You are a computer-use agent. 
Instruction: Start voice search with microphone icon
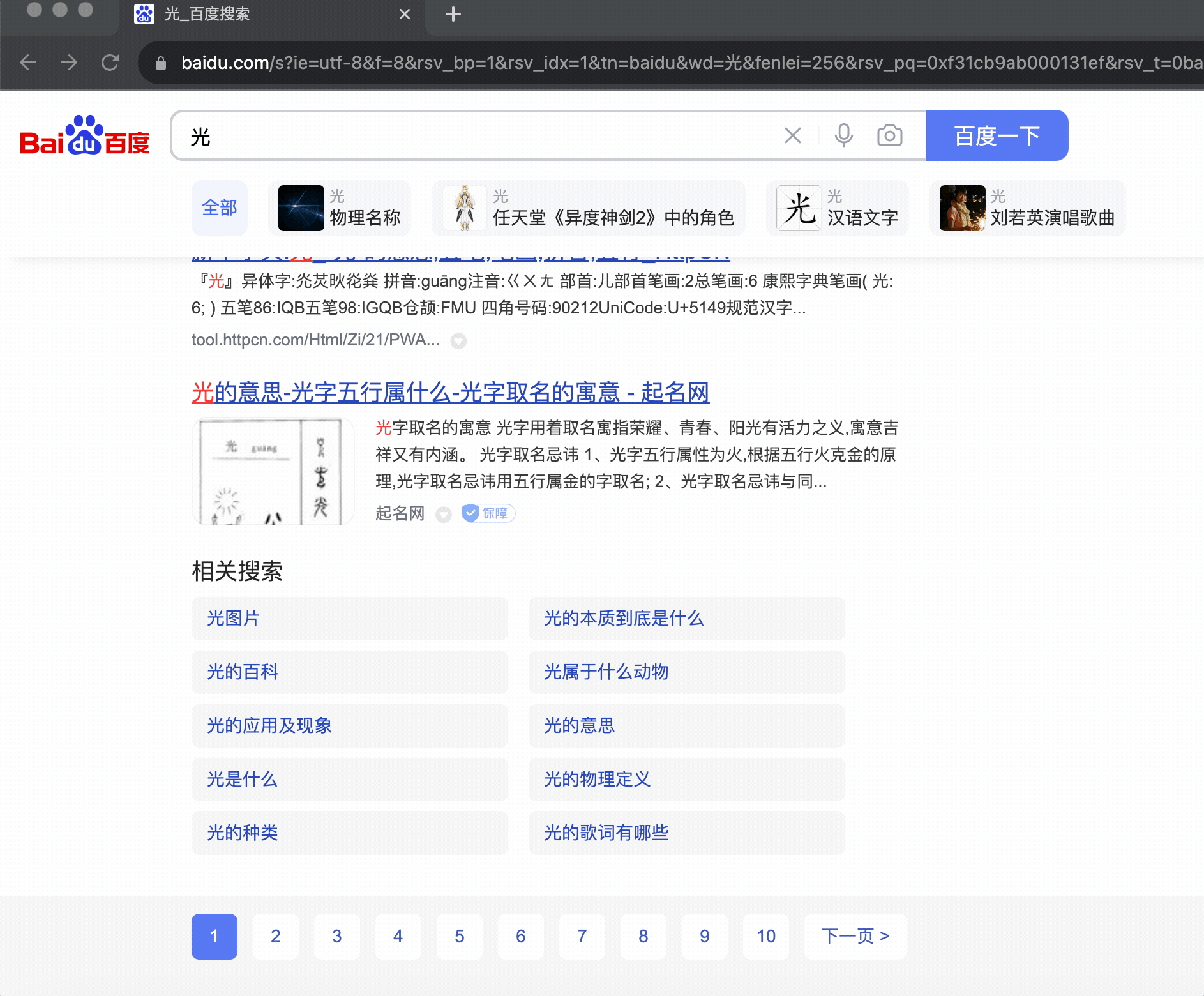coord(843,135)
